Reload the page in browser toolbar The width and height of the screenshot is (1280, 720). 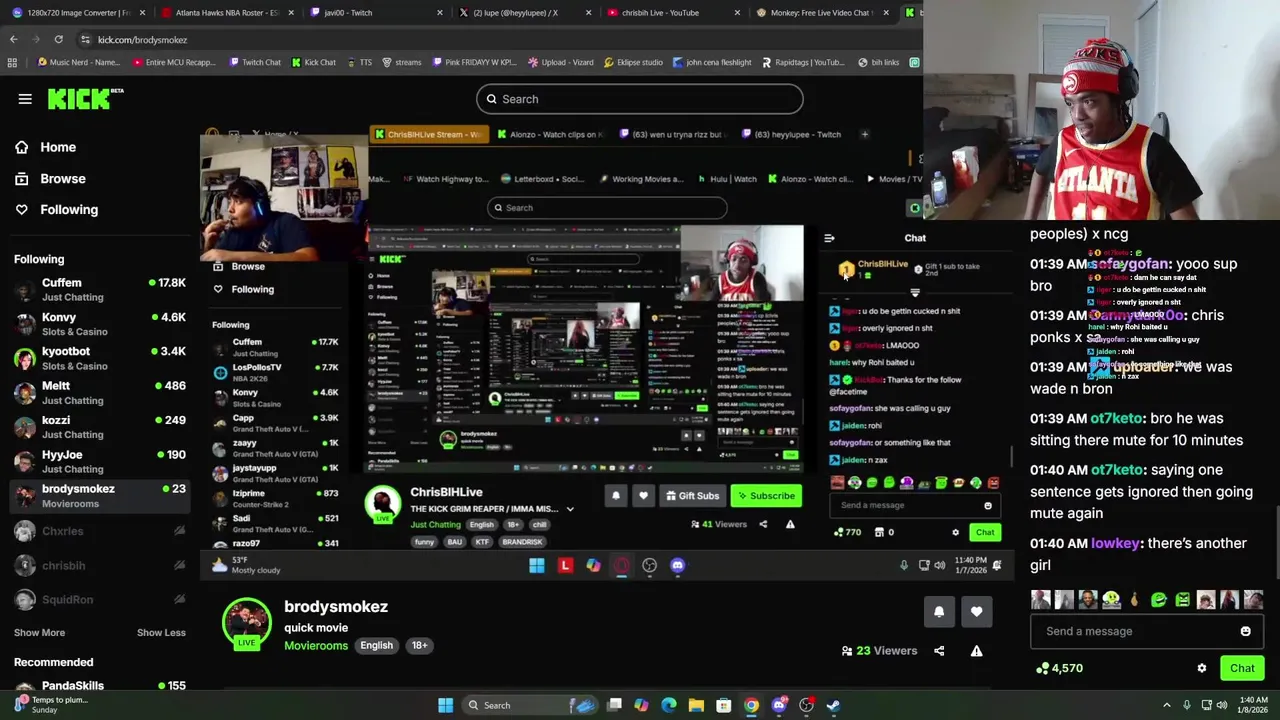pos(58,39)
